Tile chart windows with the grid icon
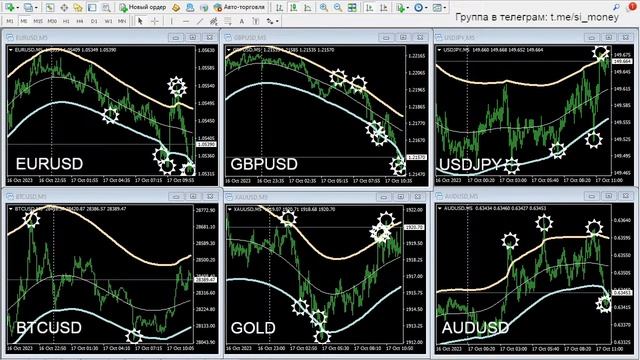The width and height of the screenshot is (640, 360). [x=352, y=7]
